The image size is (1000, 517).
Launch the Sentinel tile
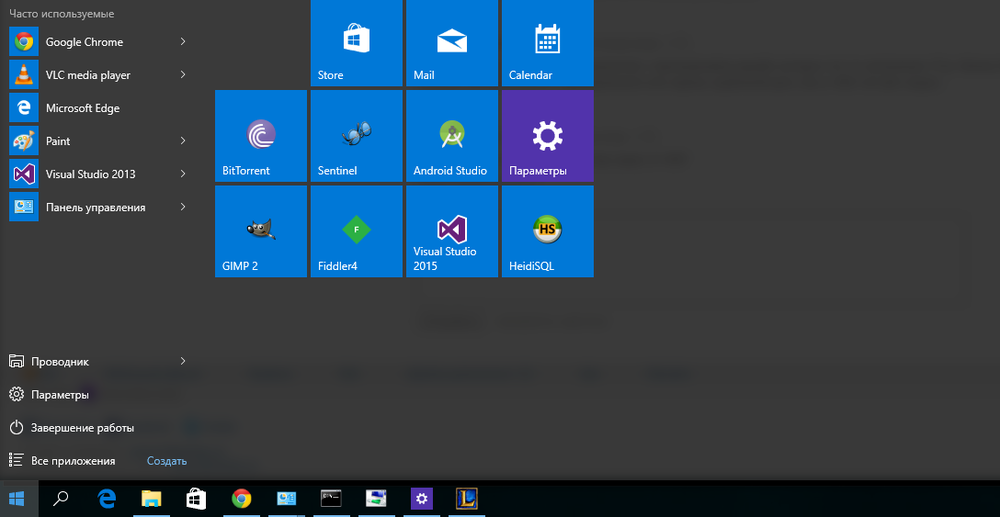356,136
